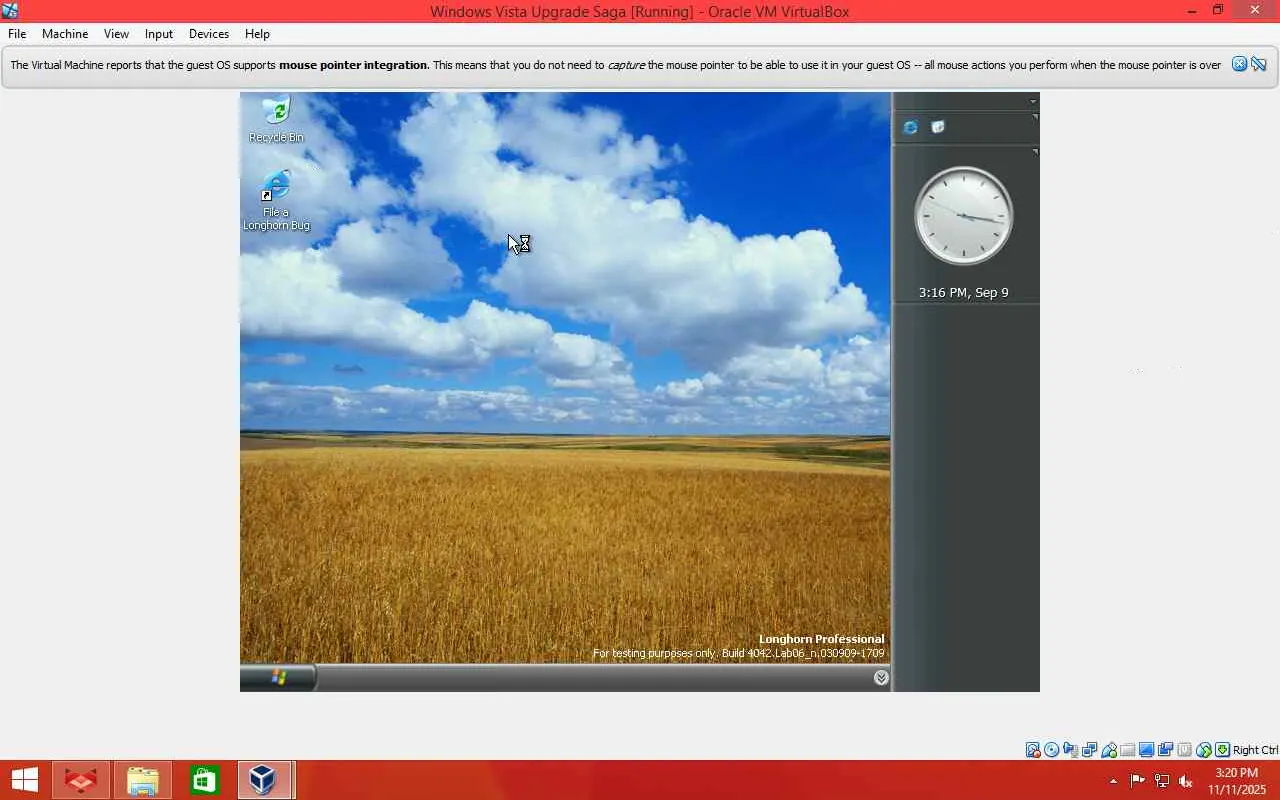Launch Internet Explorer from the sidebar
1280x800 pixels.
coord(910,127)
